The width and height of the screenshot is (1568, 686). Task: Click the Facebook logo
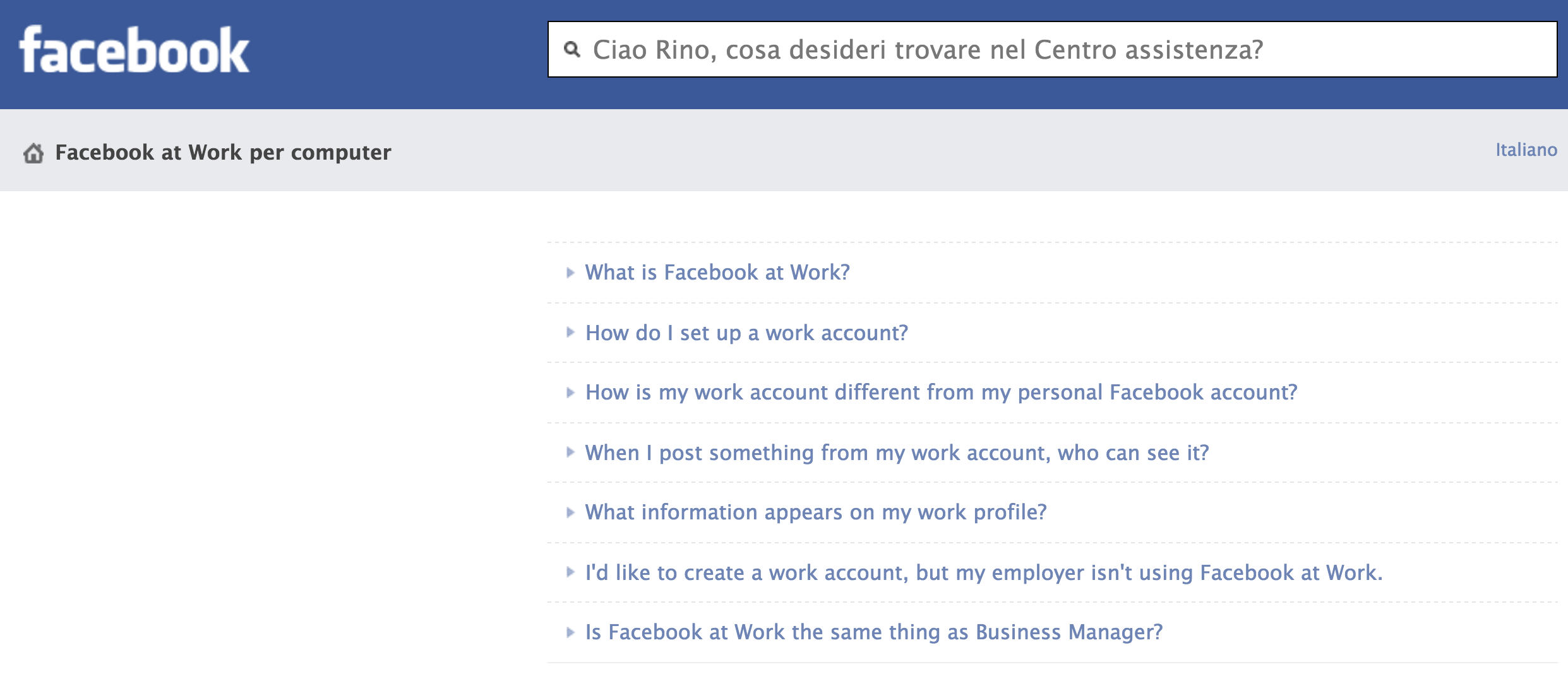coord(134,50)
